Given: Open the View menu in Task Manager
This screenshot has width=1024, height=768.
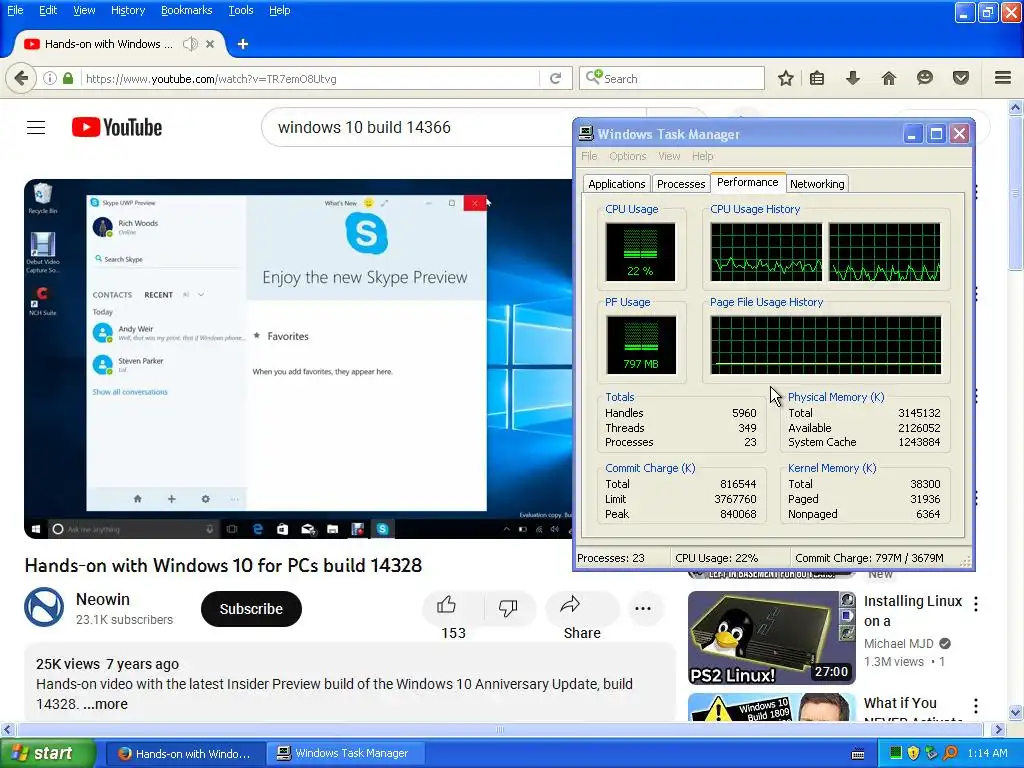Looking at the screenshot, I should (x=669, y=156).
